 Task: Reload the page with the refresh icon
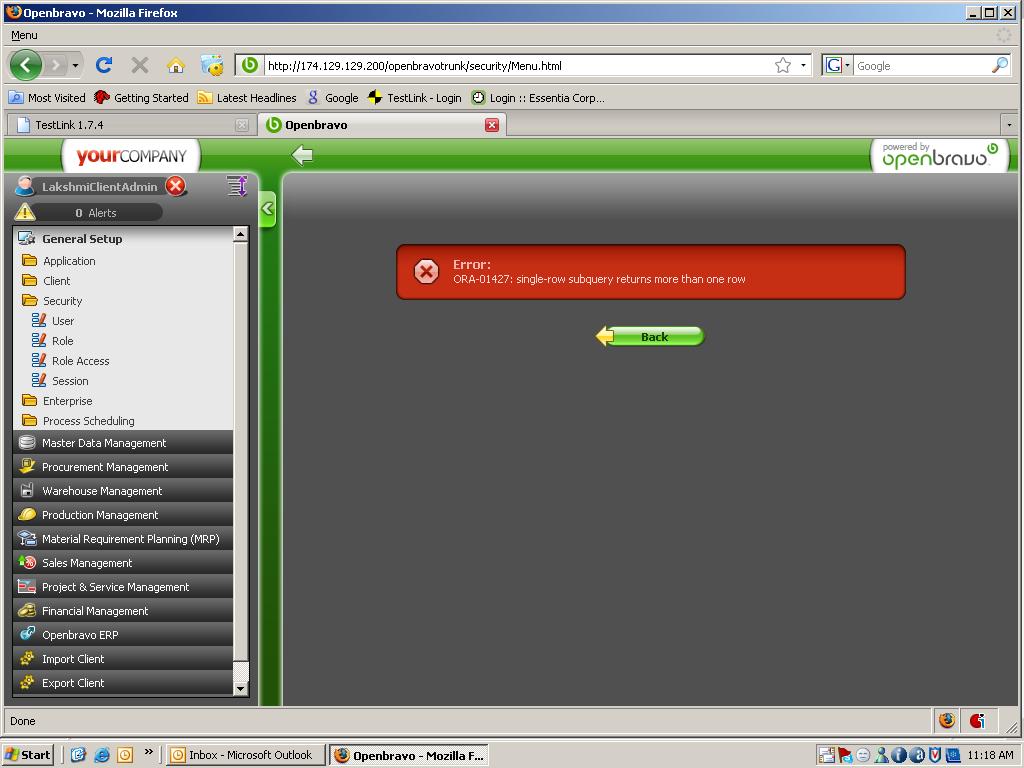coord(103,66)
